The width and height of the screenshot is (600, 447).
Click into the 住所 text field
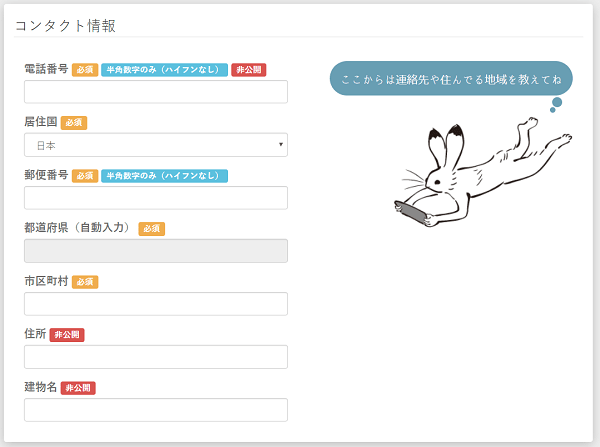(x=156, y=357)
